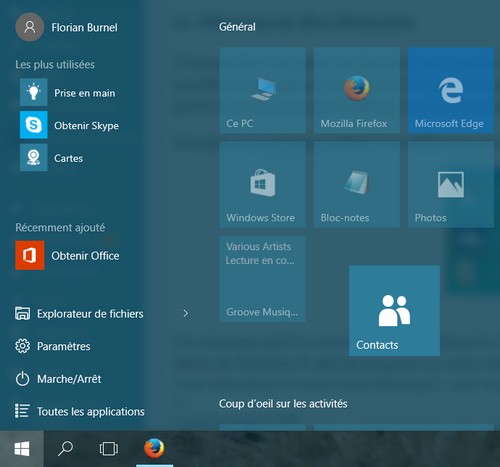This screenshot has height=467, width=500.
Task: Open the Groove Musique tile
Action: [x=263, y=279]
